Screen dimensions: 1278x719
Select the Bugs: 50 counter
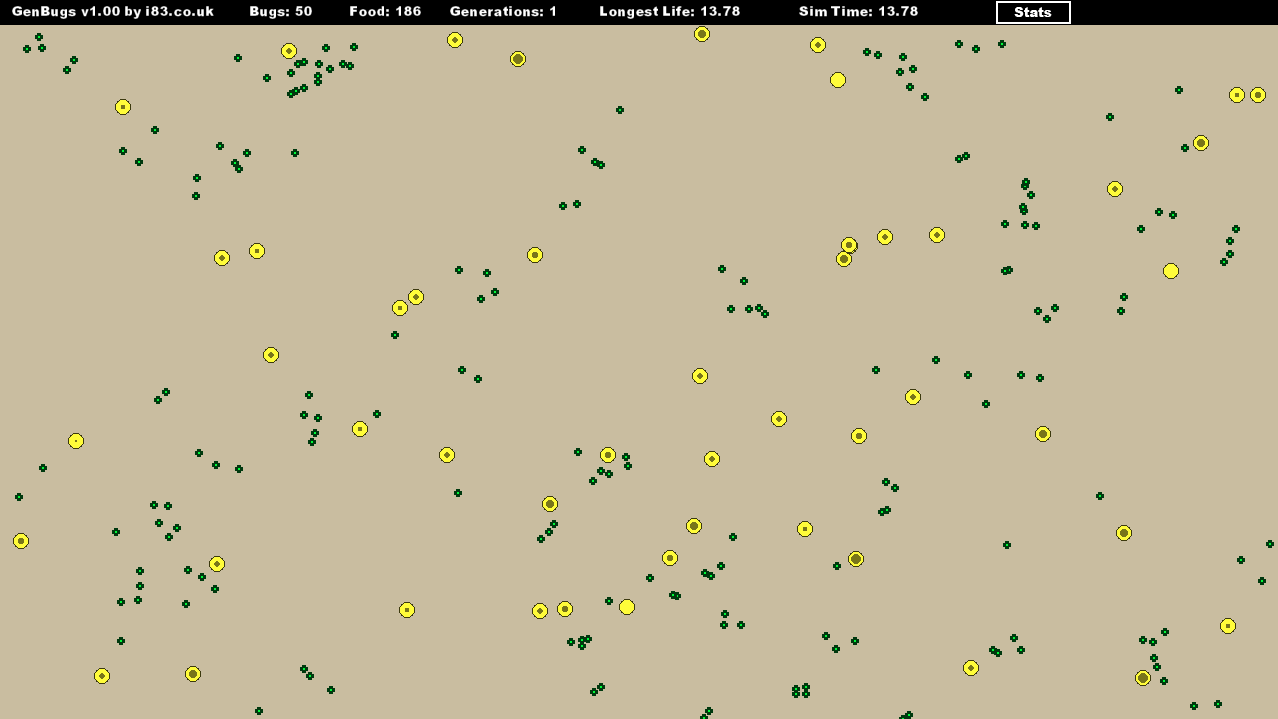(x=278, y=12)
